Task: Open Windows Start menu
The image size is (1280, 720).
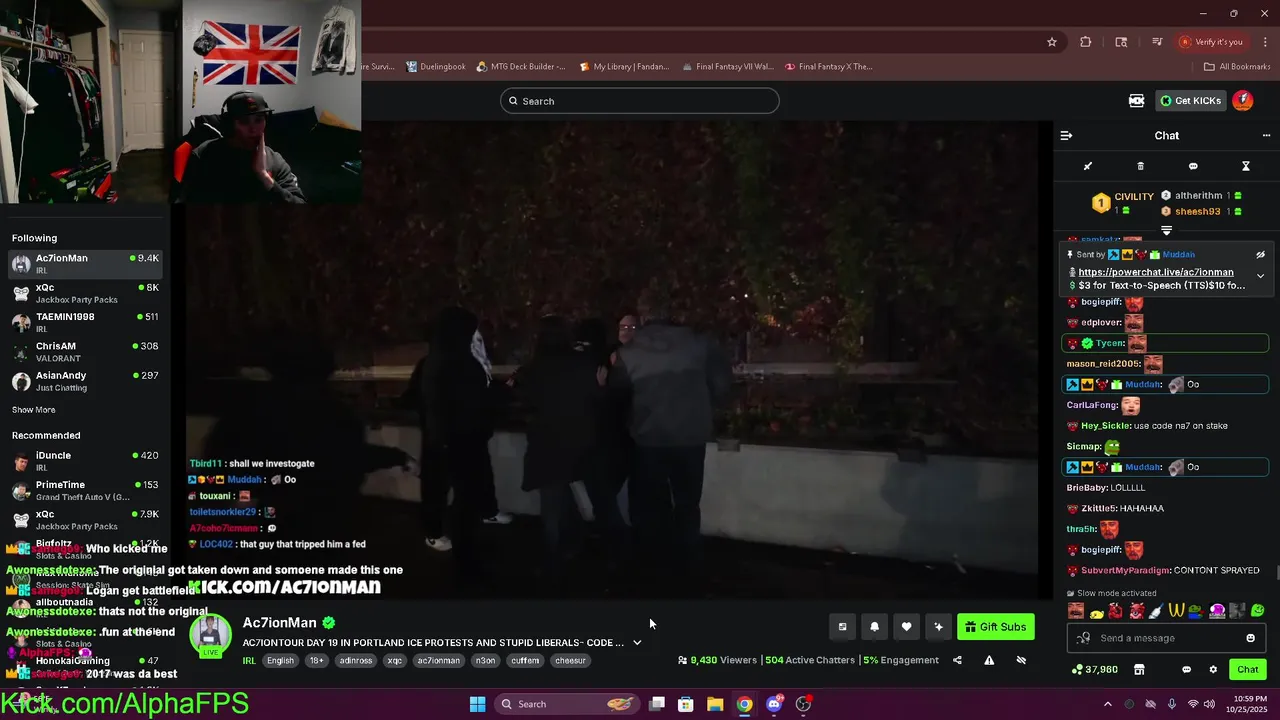Action: click(x=477, y=704)
